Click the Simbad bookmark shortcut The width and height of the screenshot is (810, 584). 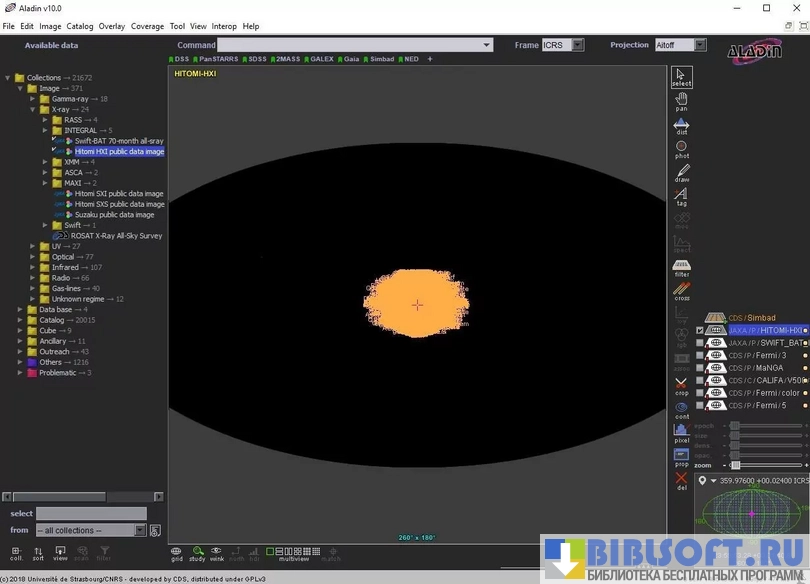click(x=381, y=59)
